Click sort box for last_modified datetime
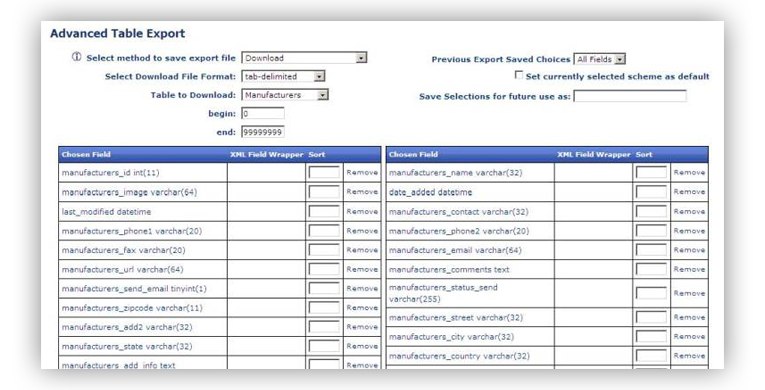The height and width of the screenshot is (390, 765). coord(324,211)
